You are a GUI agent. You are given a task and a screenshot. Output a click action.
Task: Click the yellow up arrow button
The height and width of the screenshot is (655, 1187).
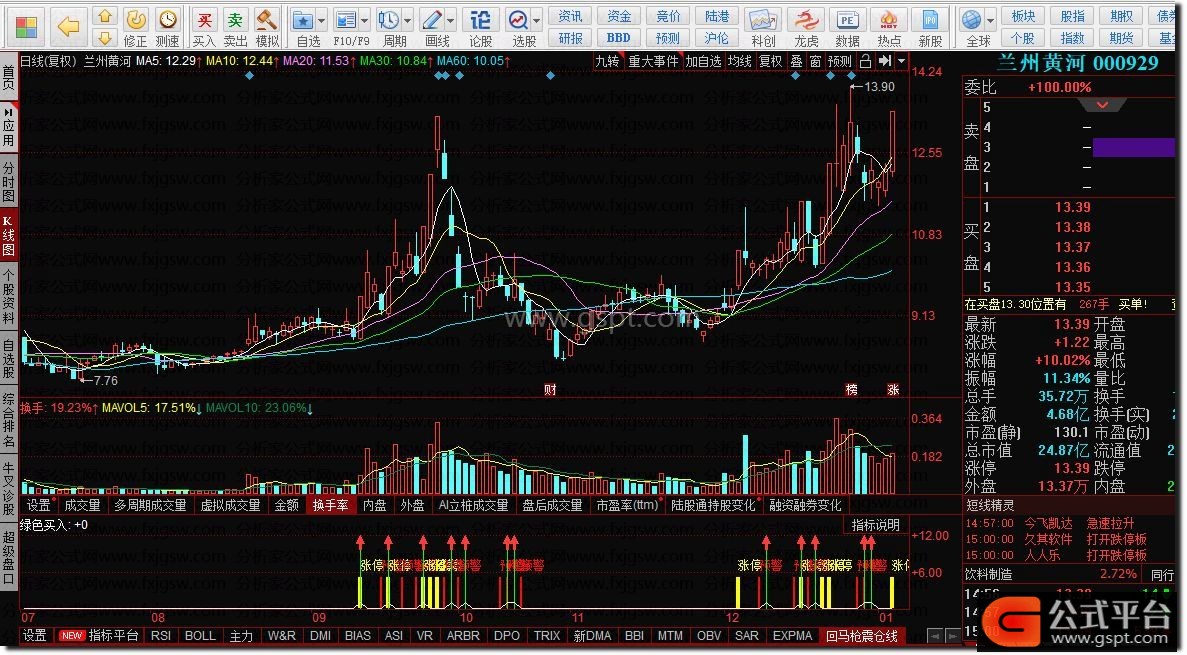(104, 16)
